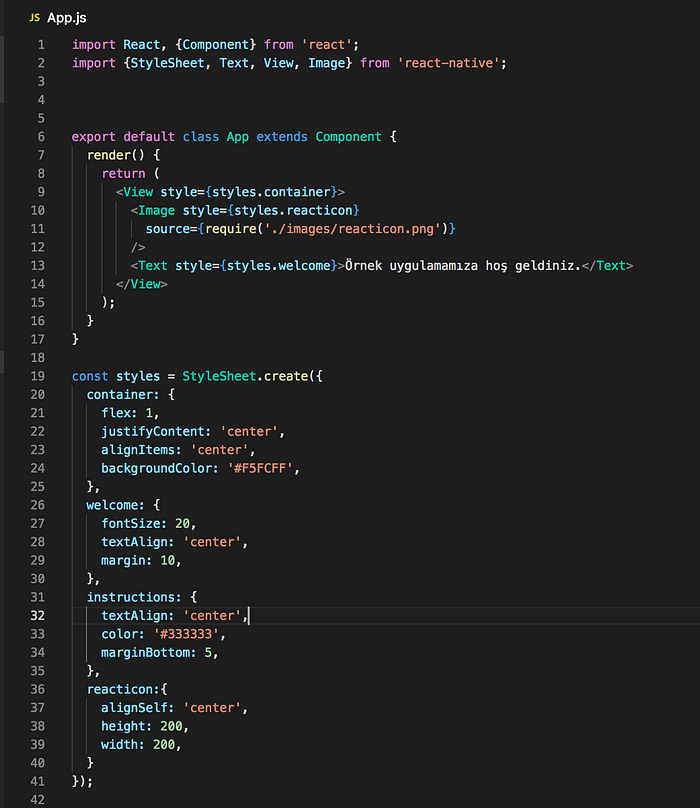Viewport: 700px width, 808px height.
Task: Place cursor on the 'react' import string
Action: click(x=326, y=45)
